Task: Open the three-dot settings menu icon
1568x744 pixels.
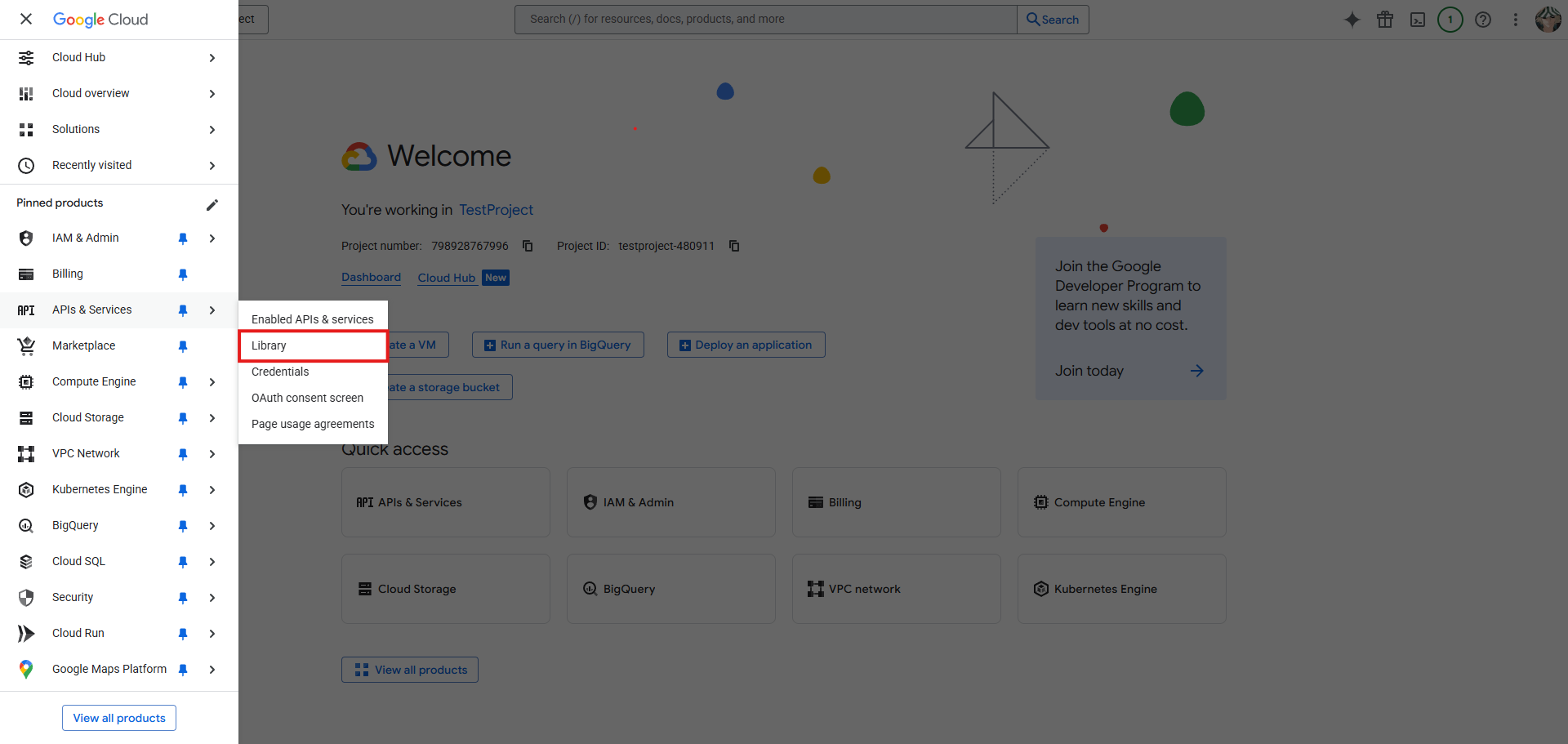Action: click(x=1516, y=20)
